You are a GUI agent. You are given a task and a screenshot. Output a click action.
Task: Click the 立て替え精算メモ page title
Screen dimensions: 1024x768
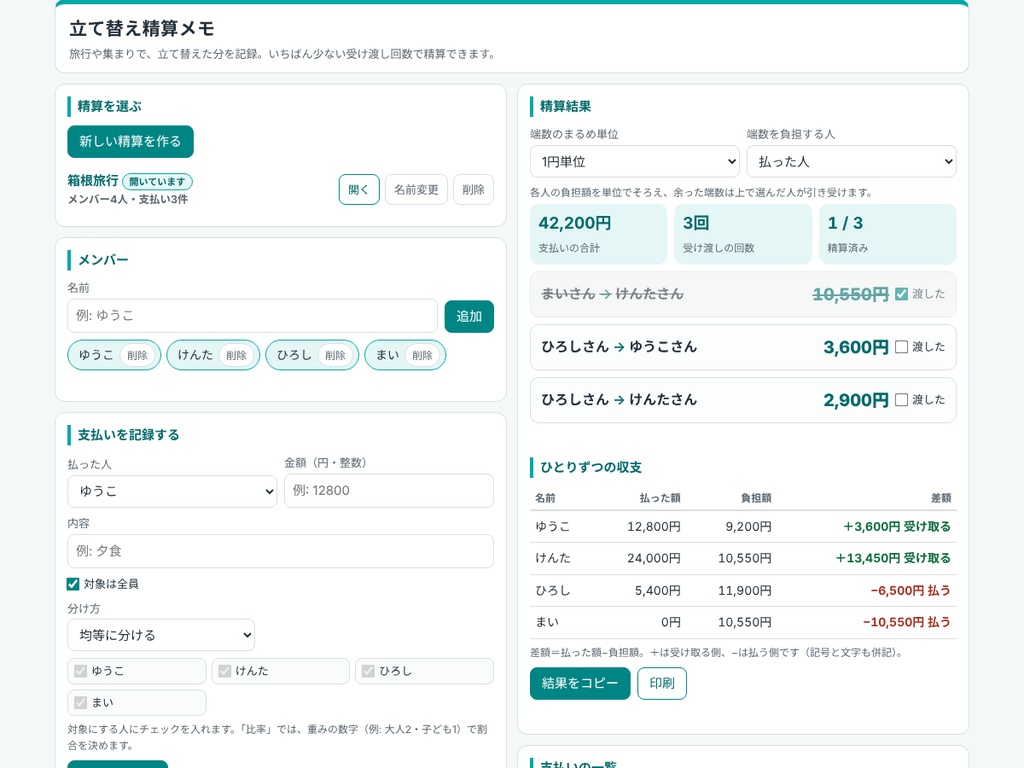click(x=142, y=29)
